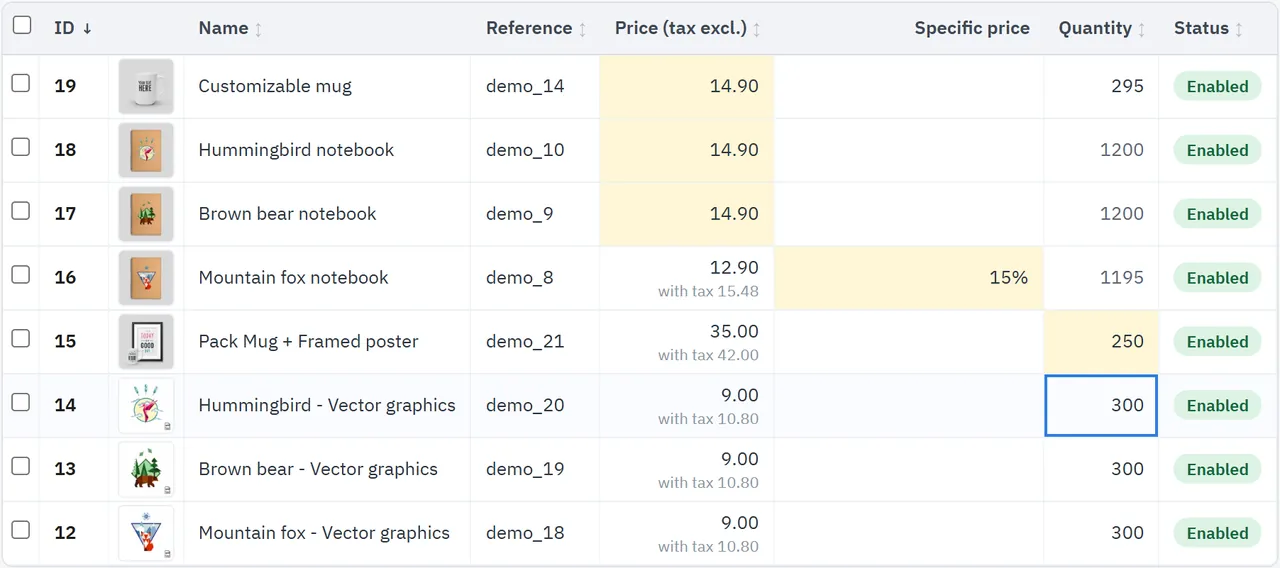Image resolution: width=1280 pixels, height=568 pixels.
Task: Click quantity 1195 of Mountain fox notebook
Action: point(1122,278)
